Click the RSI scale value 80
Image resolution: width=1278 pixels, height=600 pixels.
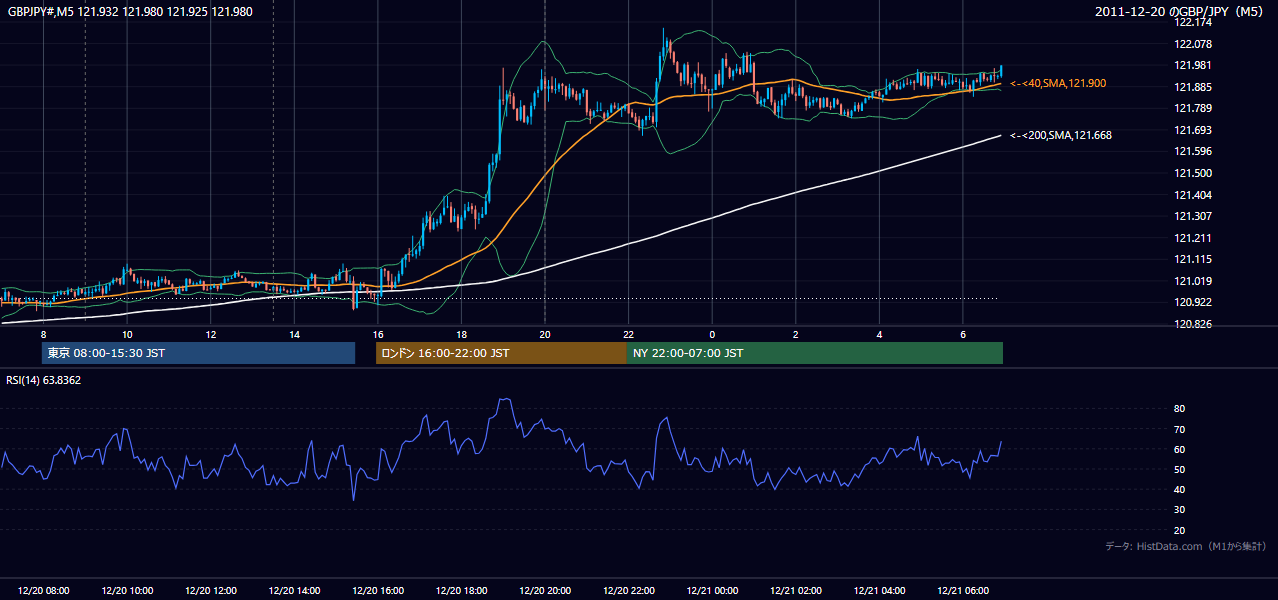tap(1179, 409)
